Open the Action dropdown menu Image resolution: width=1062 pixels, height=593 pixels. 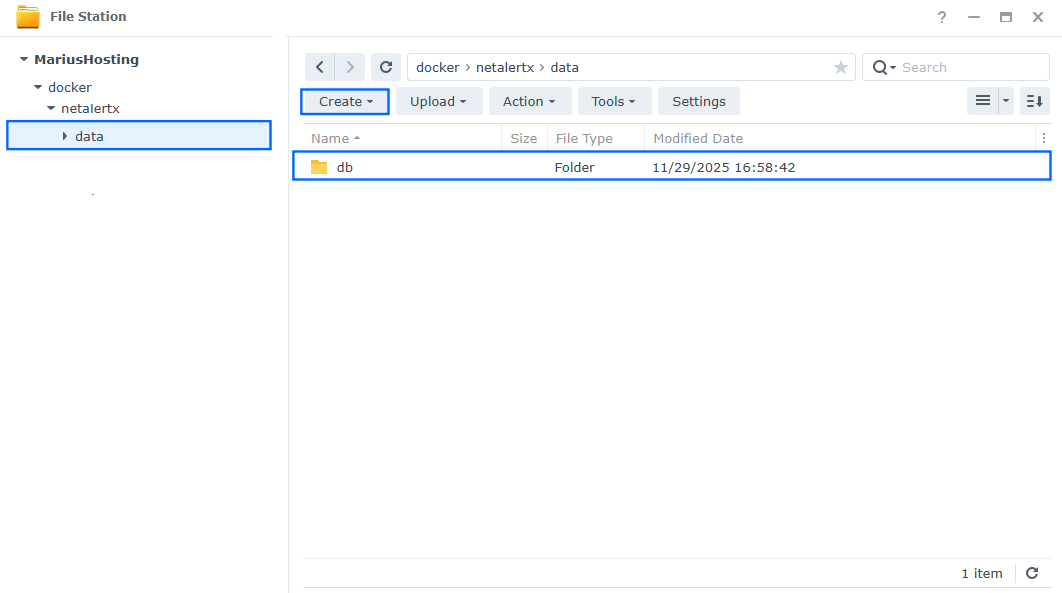pyautogui.click(x=530, y=101)
